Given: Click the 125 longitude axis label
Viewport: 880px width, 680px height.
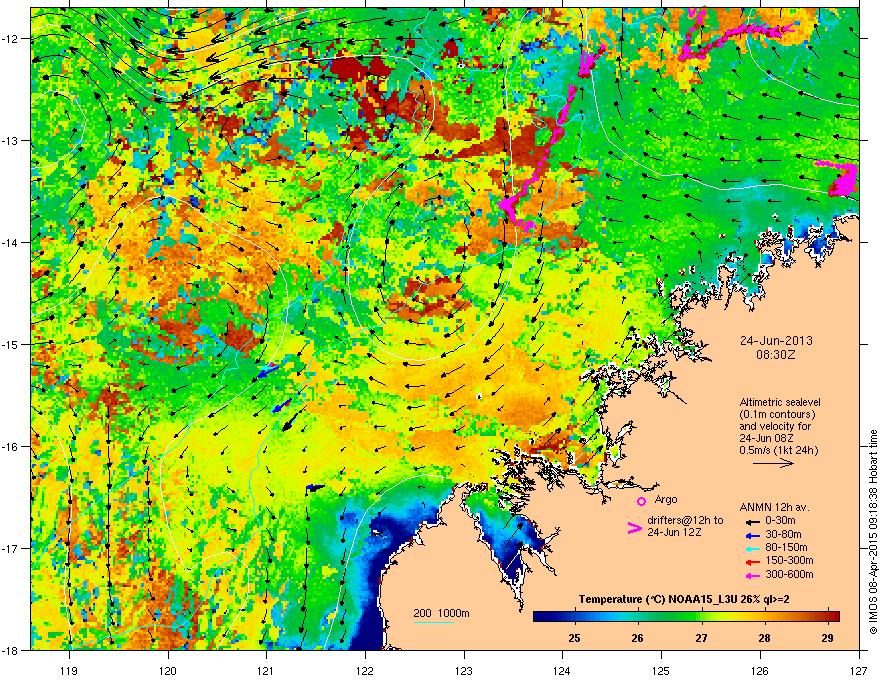Looking at the screenshot, I should click(661, 670).
